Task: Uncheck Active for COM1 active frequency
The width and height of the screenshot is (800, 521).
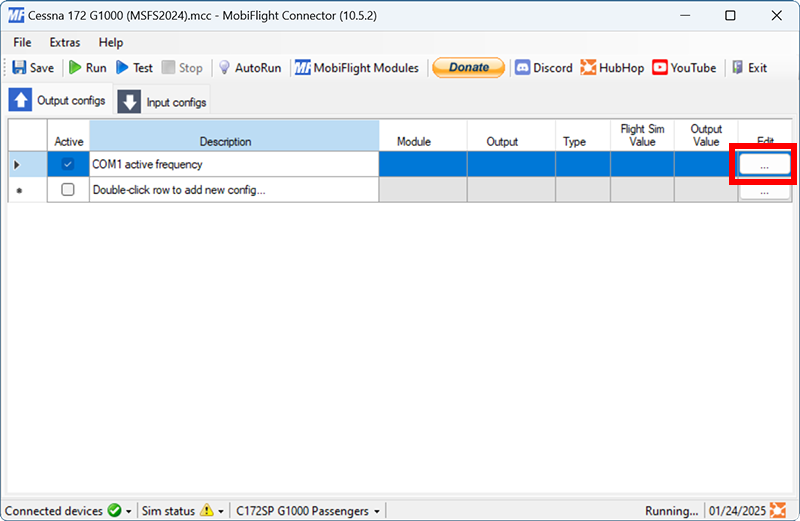Action: point(67,164)
